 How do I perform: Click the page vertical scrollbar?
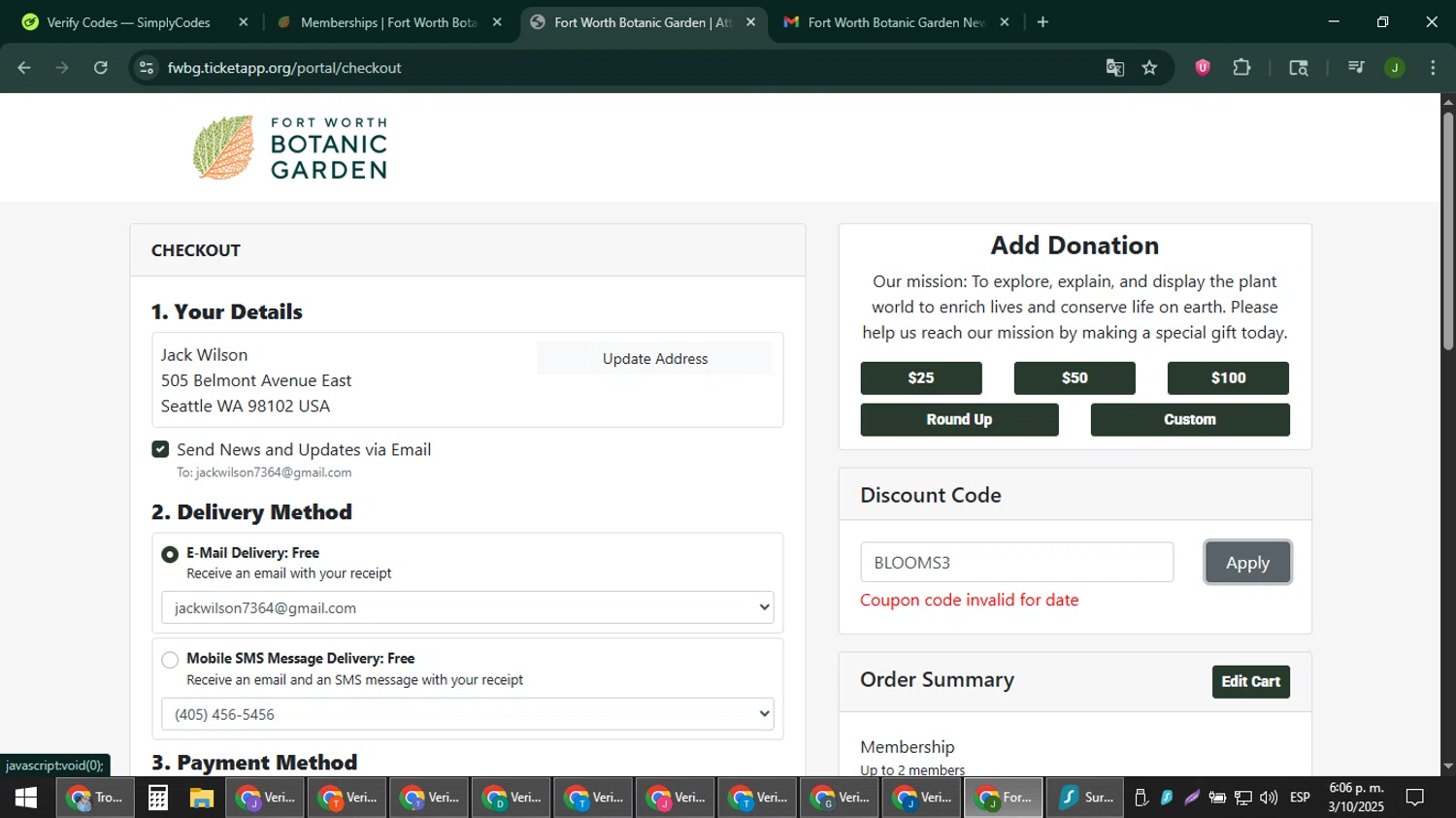coord(1448,231)
